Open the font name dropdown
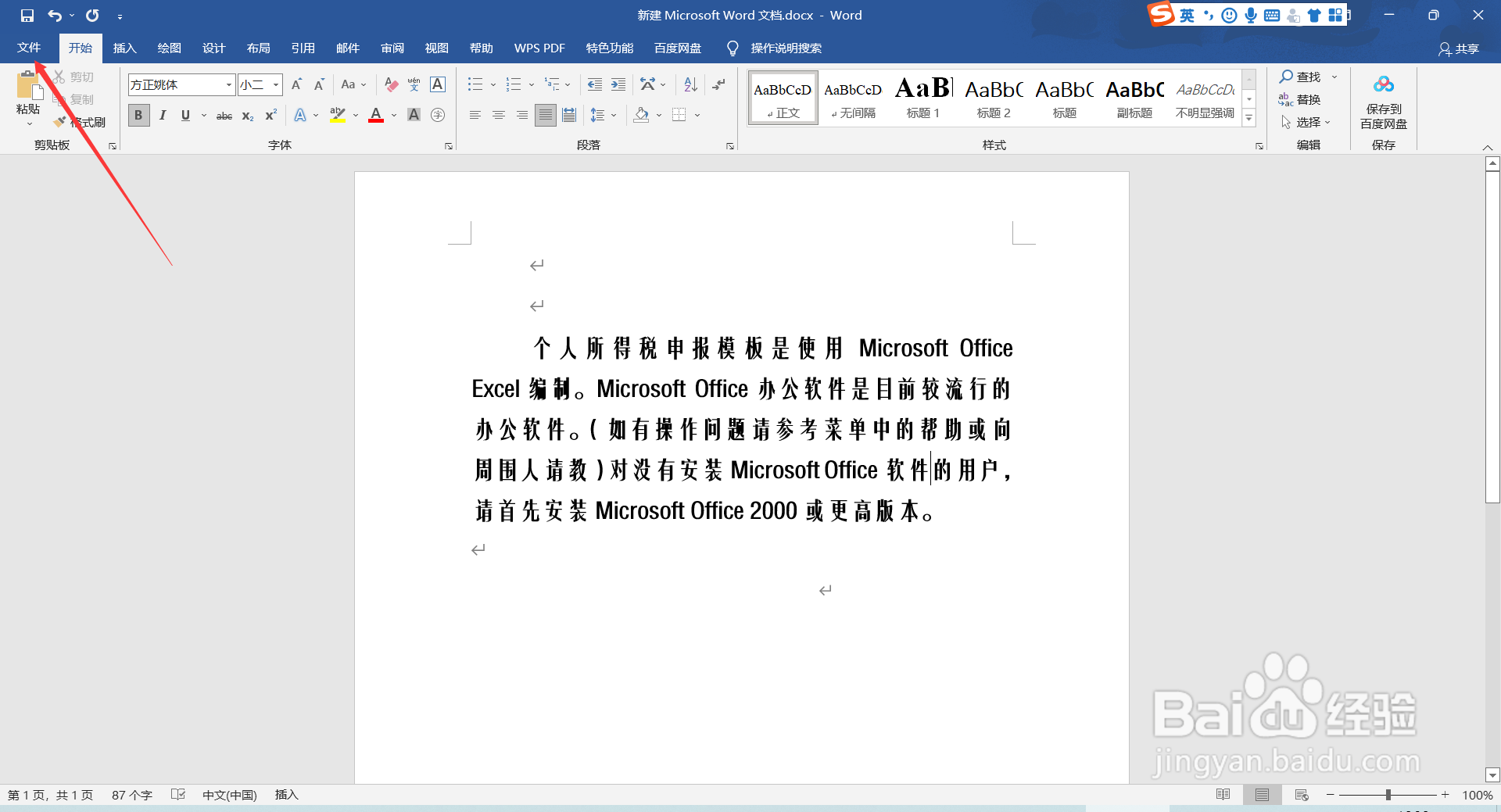This screenshot has height=812, width=1501. pyautogui.click(x=228, y=84)
